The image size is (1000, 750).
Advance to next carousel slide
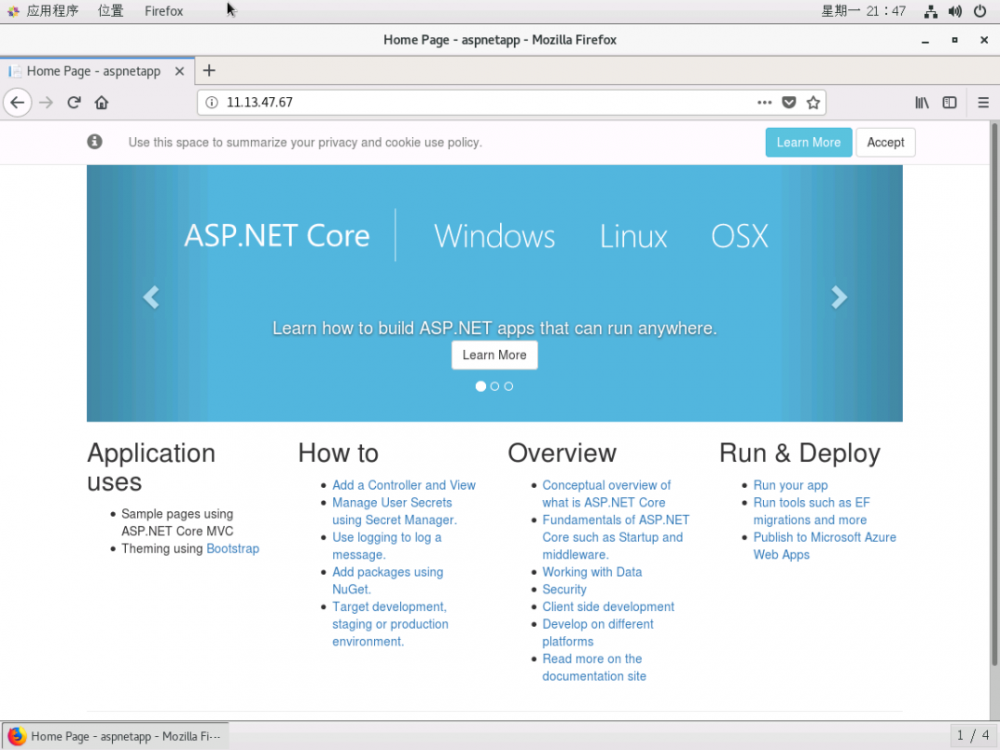(839, 297)
